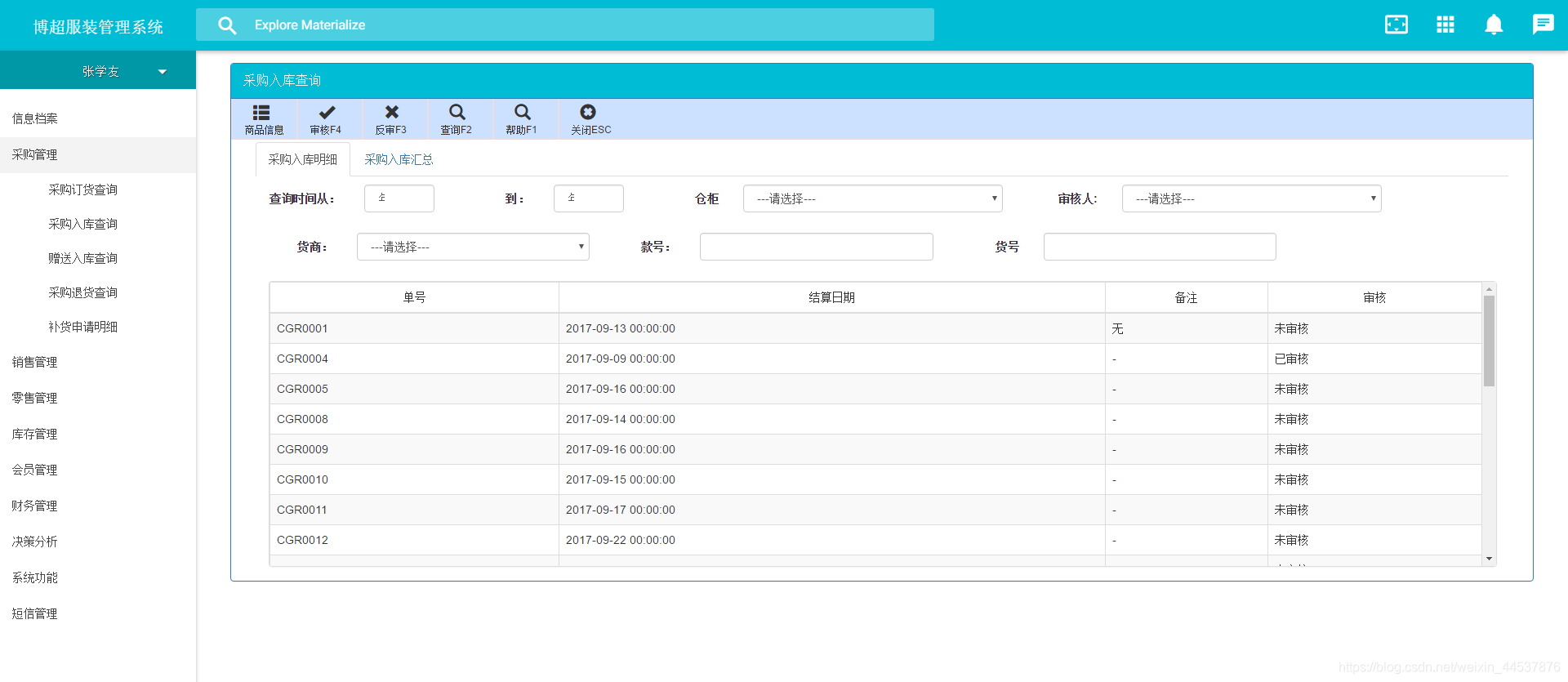Expand 库存管理 menu

pyautogui.click(x=98, y=434)
